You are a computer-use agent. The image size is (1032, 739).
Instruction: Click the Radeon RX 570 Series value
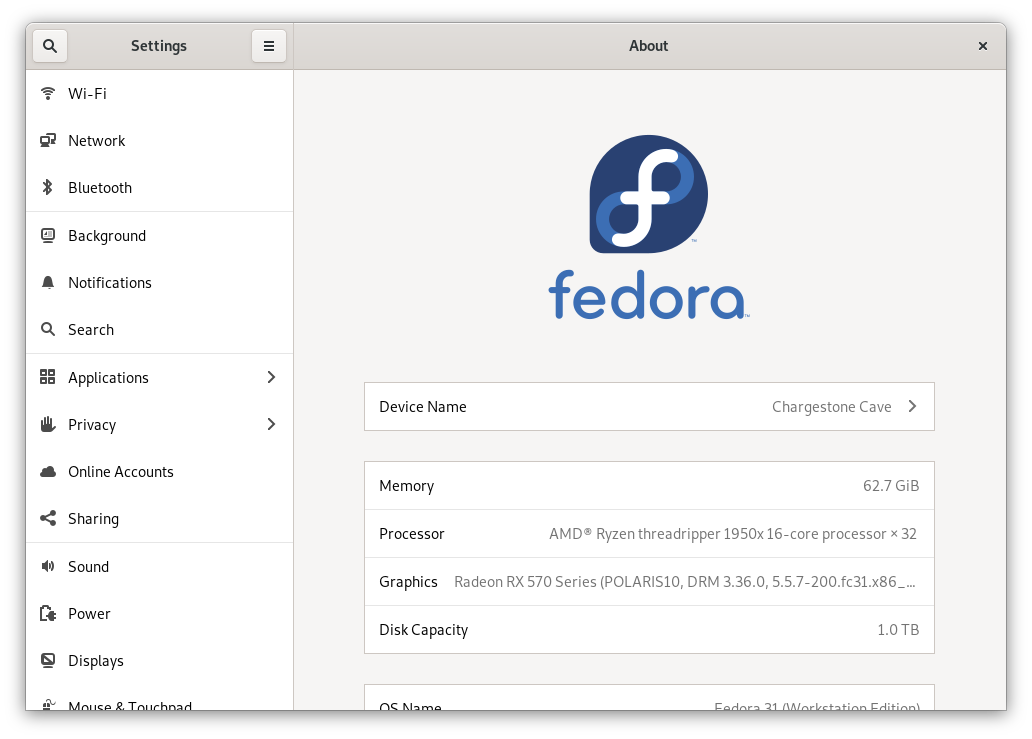click(684, 582)
